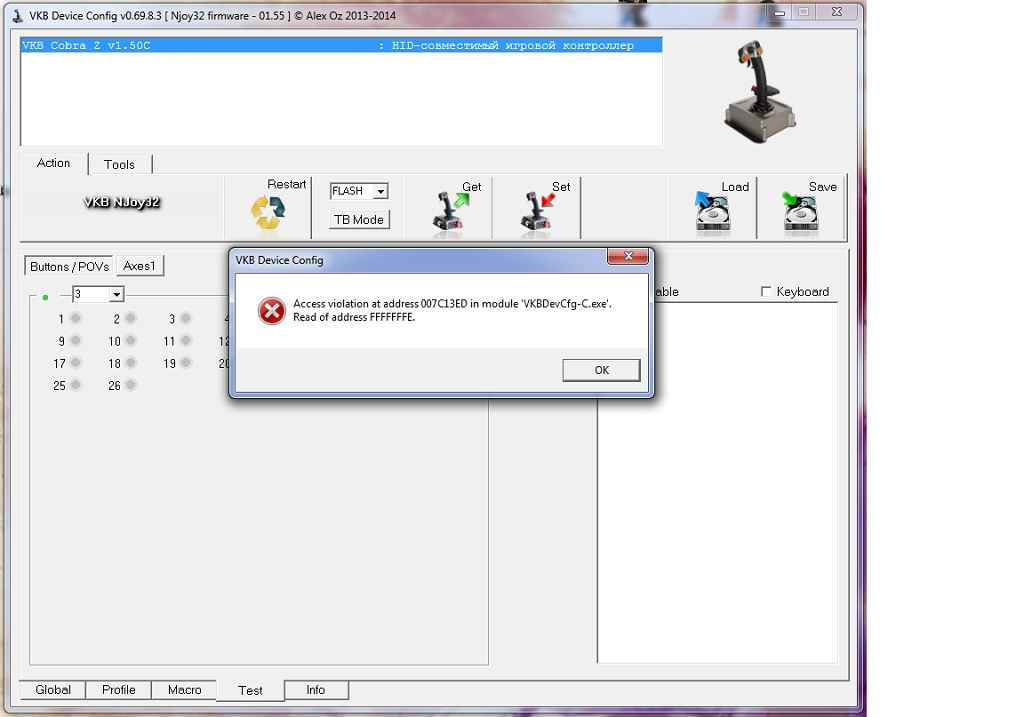
Task: Click button indicator 17
Action: tap(76, 362)
